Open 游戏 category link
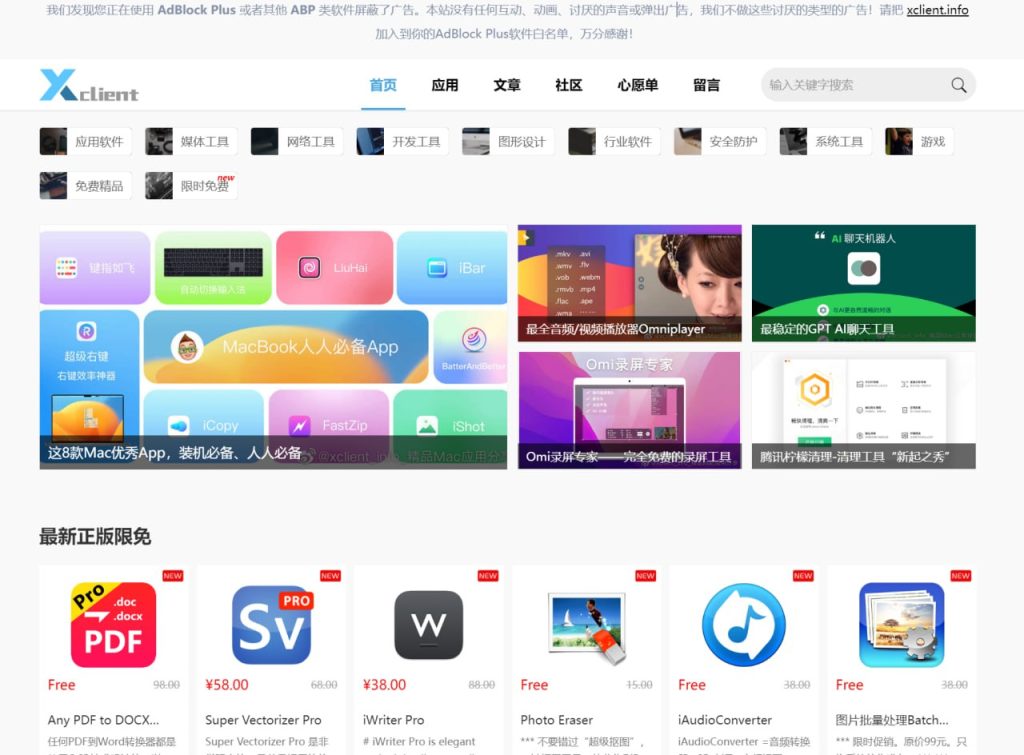Image resolution: width=1024 pixels, height=755 pixels. [933, 142]
